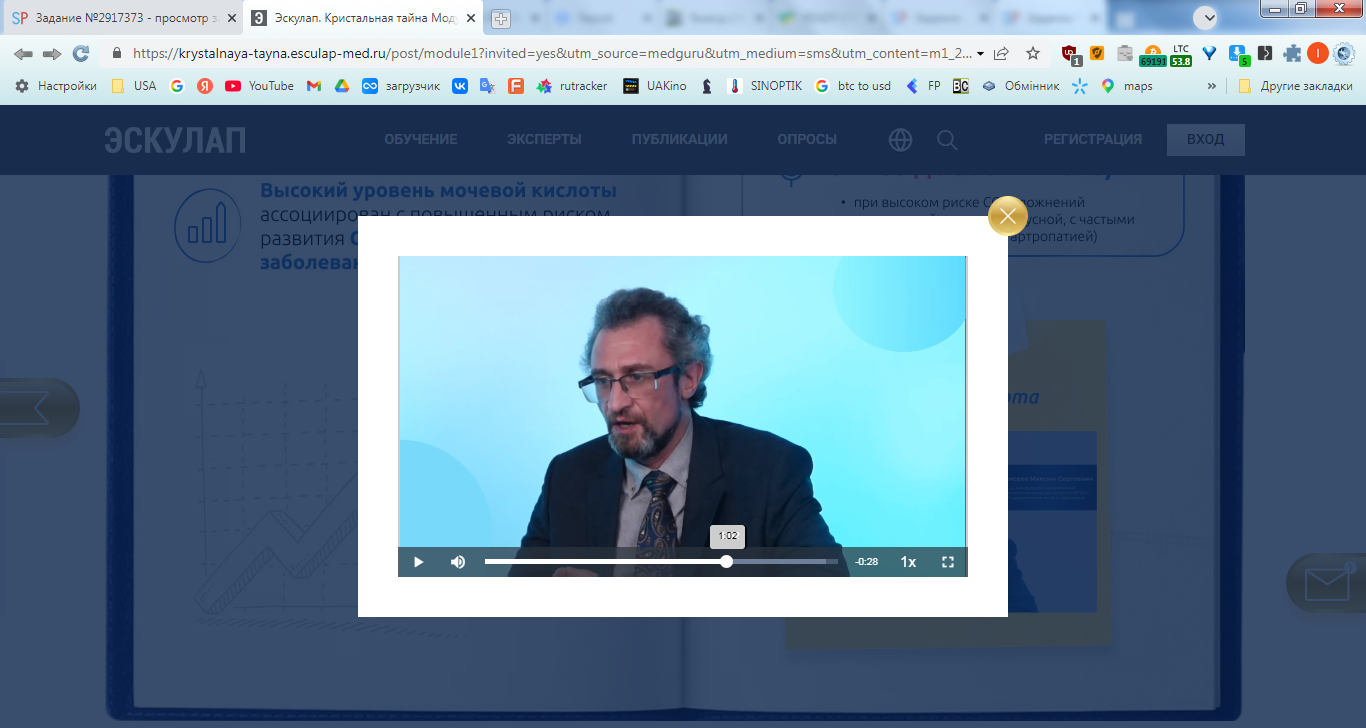
Task: Click the РЕГИСТРАЦИЯ link
Action: pyautogui.click(x=1093, y=140)
